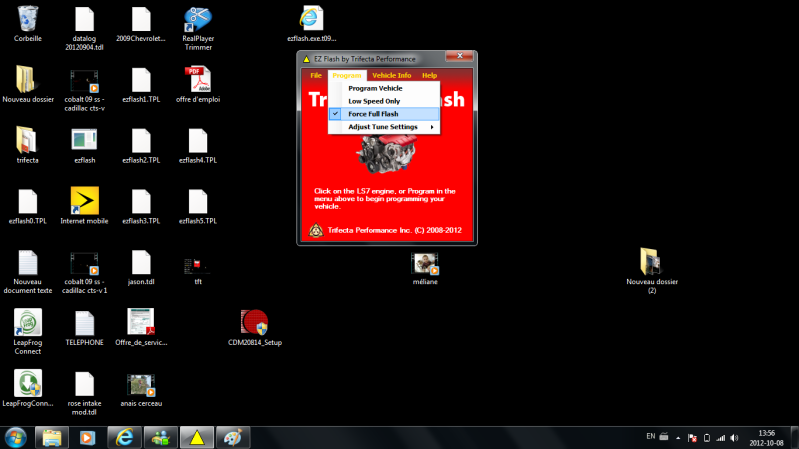Choose Program Vehicle from the menu

[384, 88]
